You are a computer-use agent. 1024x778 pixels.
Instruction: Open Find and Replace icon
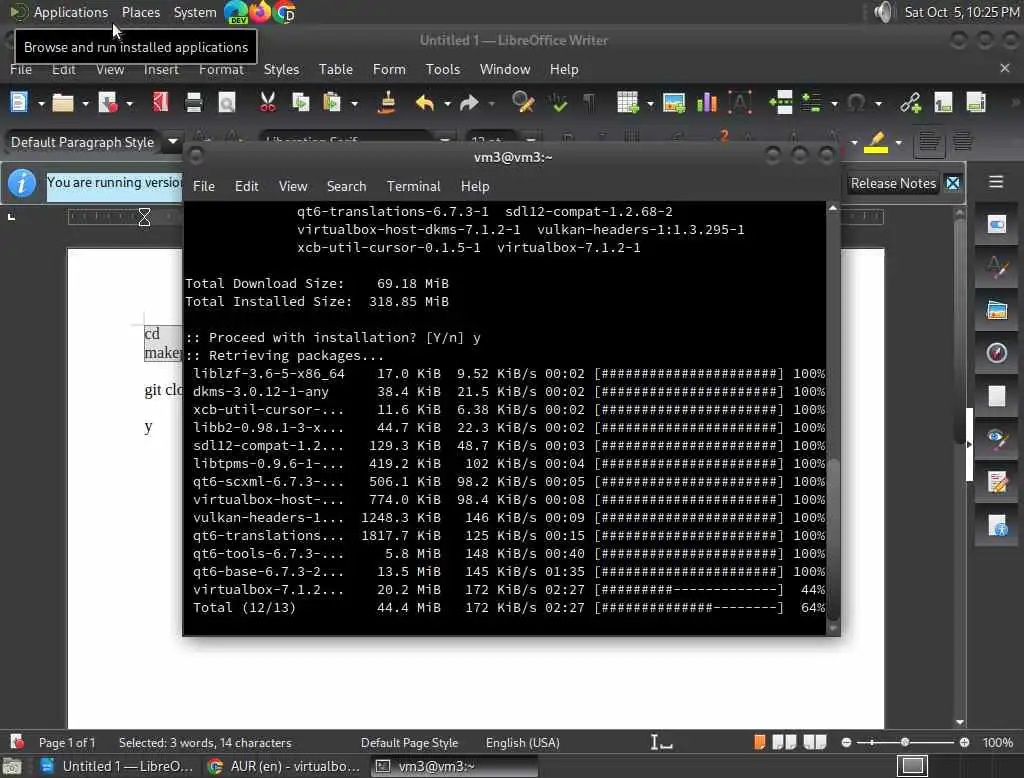click(523, 103)
